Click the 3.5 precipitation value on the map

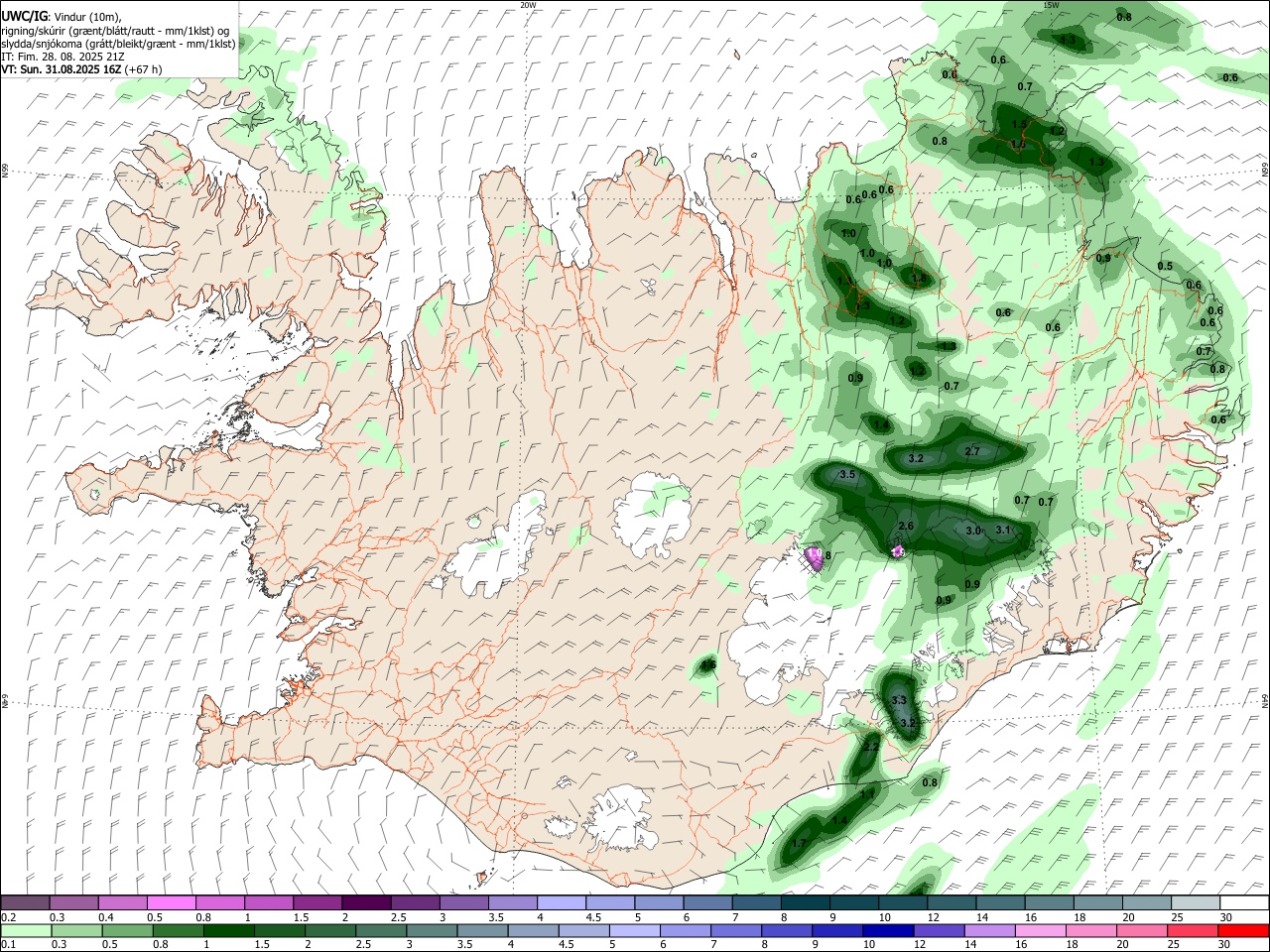point(847,475)
